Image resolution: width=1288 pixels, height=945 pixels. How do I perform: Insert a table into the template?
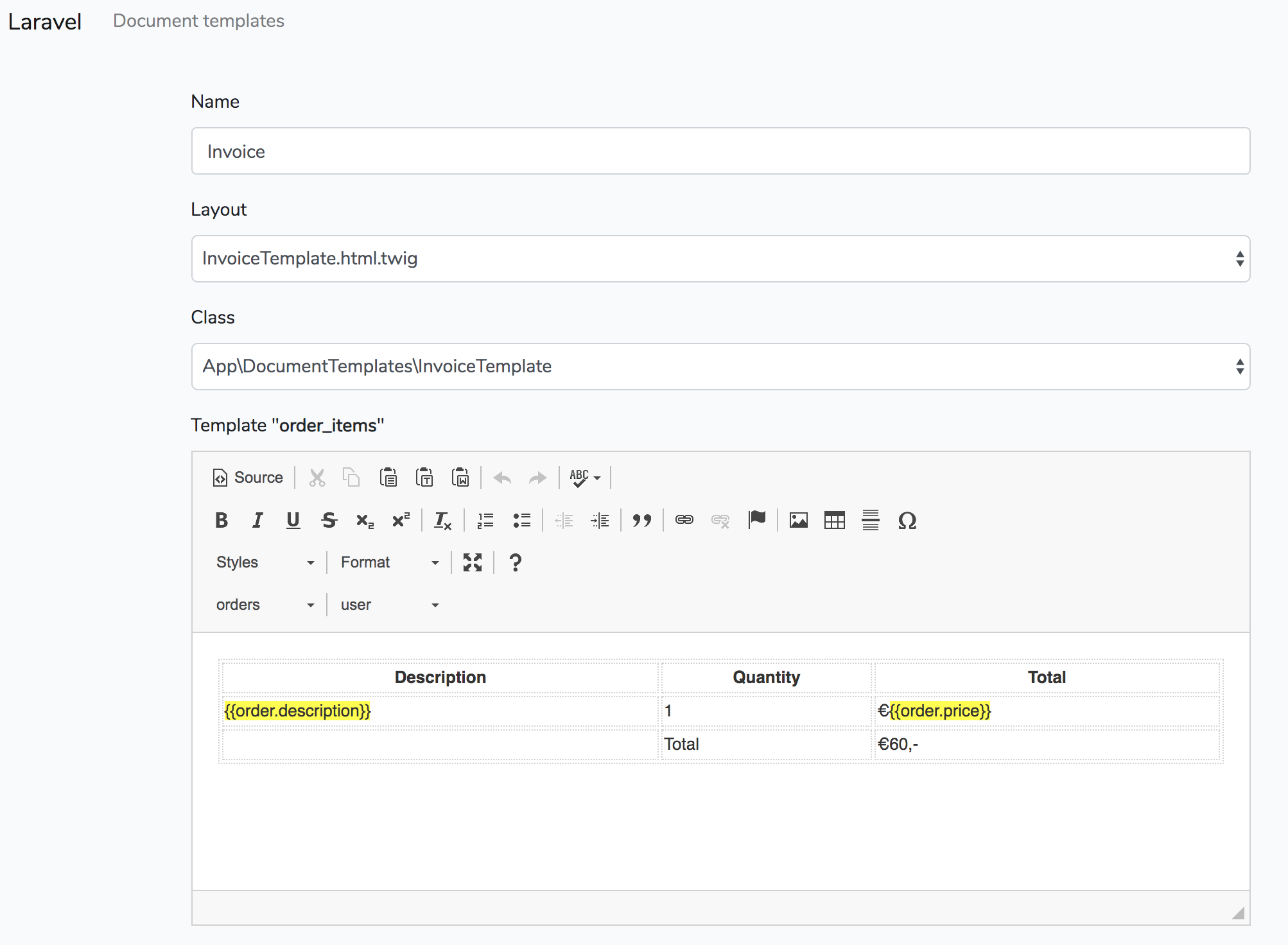click(833, 520)
